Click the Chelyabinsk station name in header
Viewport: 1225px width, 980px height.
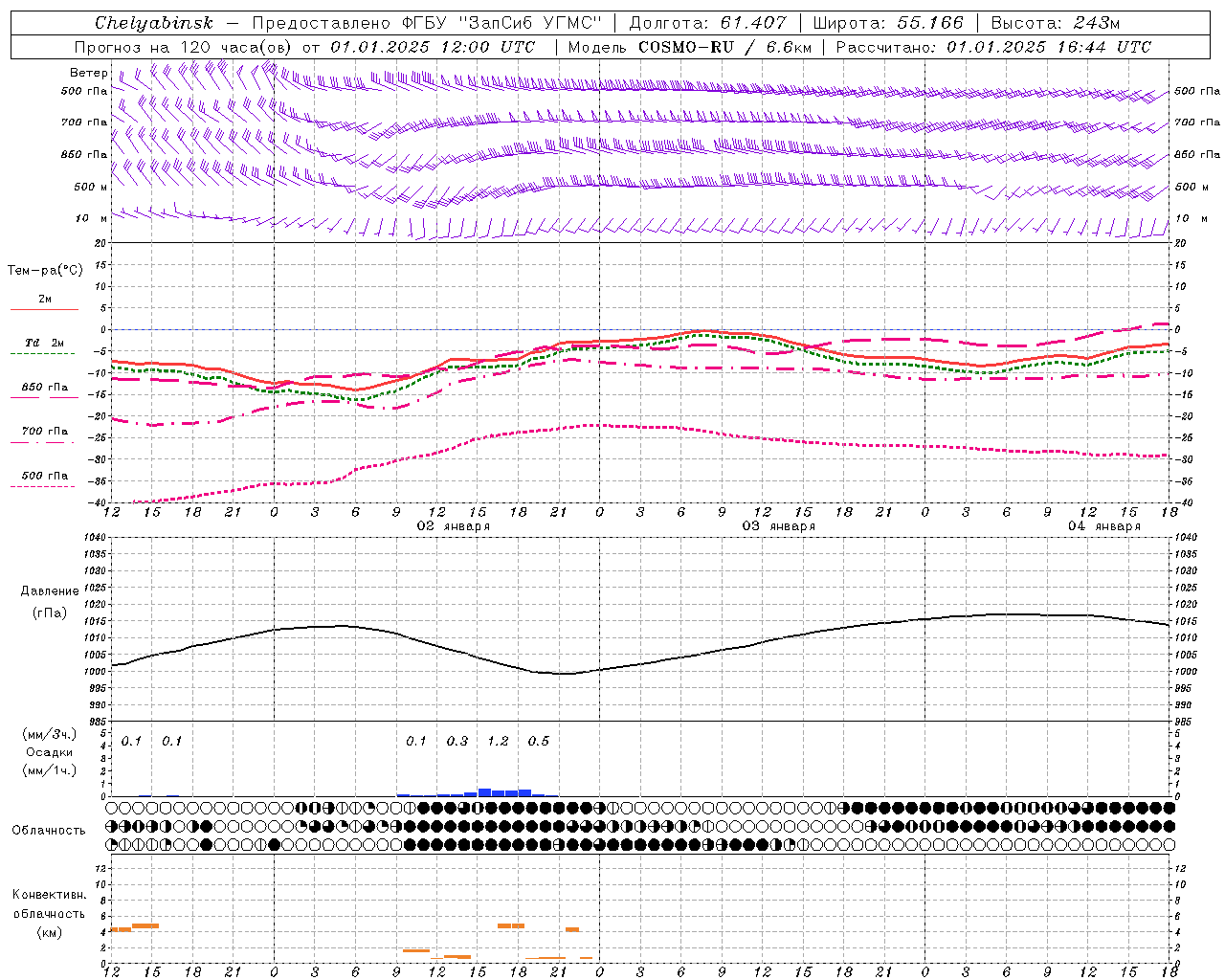pyautogui.click(x=153, y=23)
